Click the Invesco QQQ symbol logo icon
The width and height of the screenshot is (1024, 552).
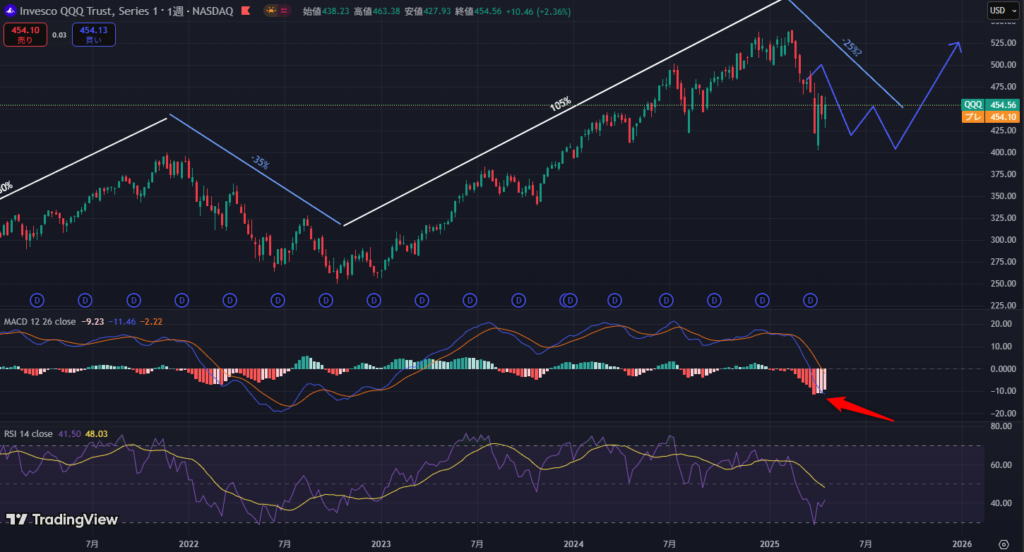coord(10,11)
